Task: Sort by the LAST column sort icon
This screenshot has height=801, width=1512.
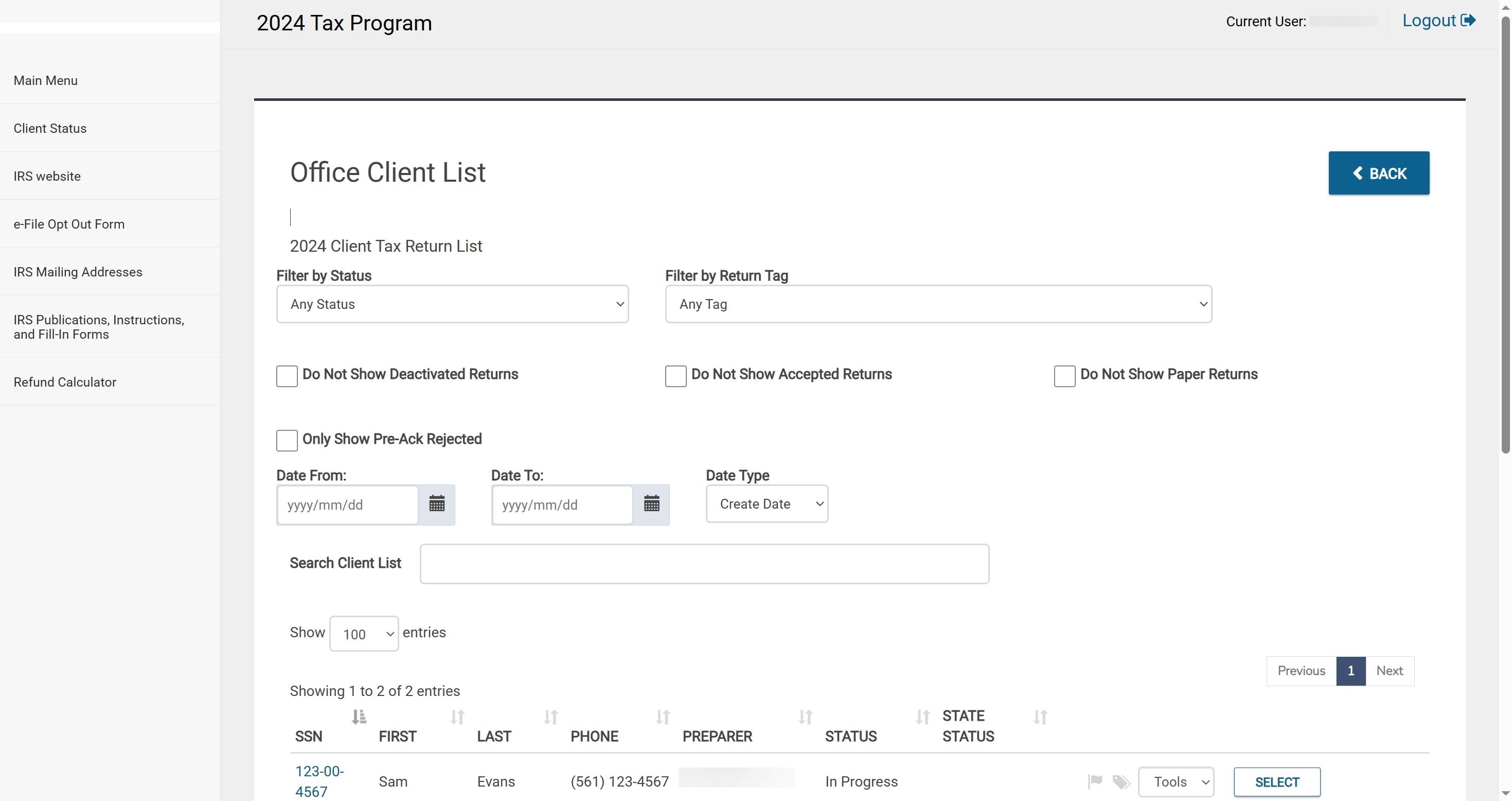Action: (550, 717)
